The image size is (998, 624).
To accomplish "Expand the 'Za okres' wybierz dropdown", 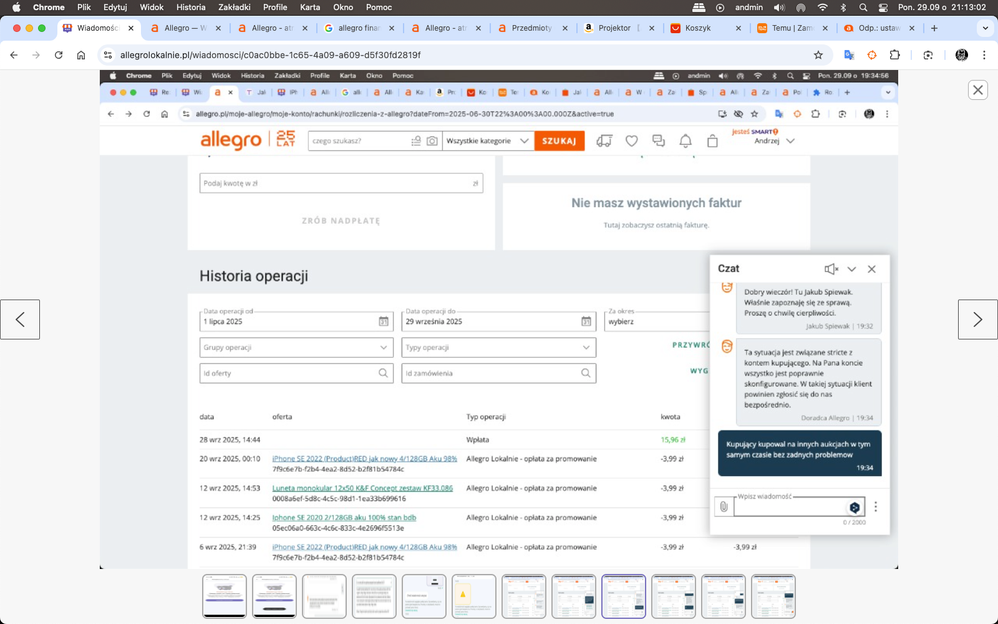I will click(657, 322).
